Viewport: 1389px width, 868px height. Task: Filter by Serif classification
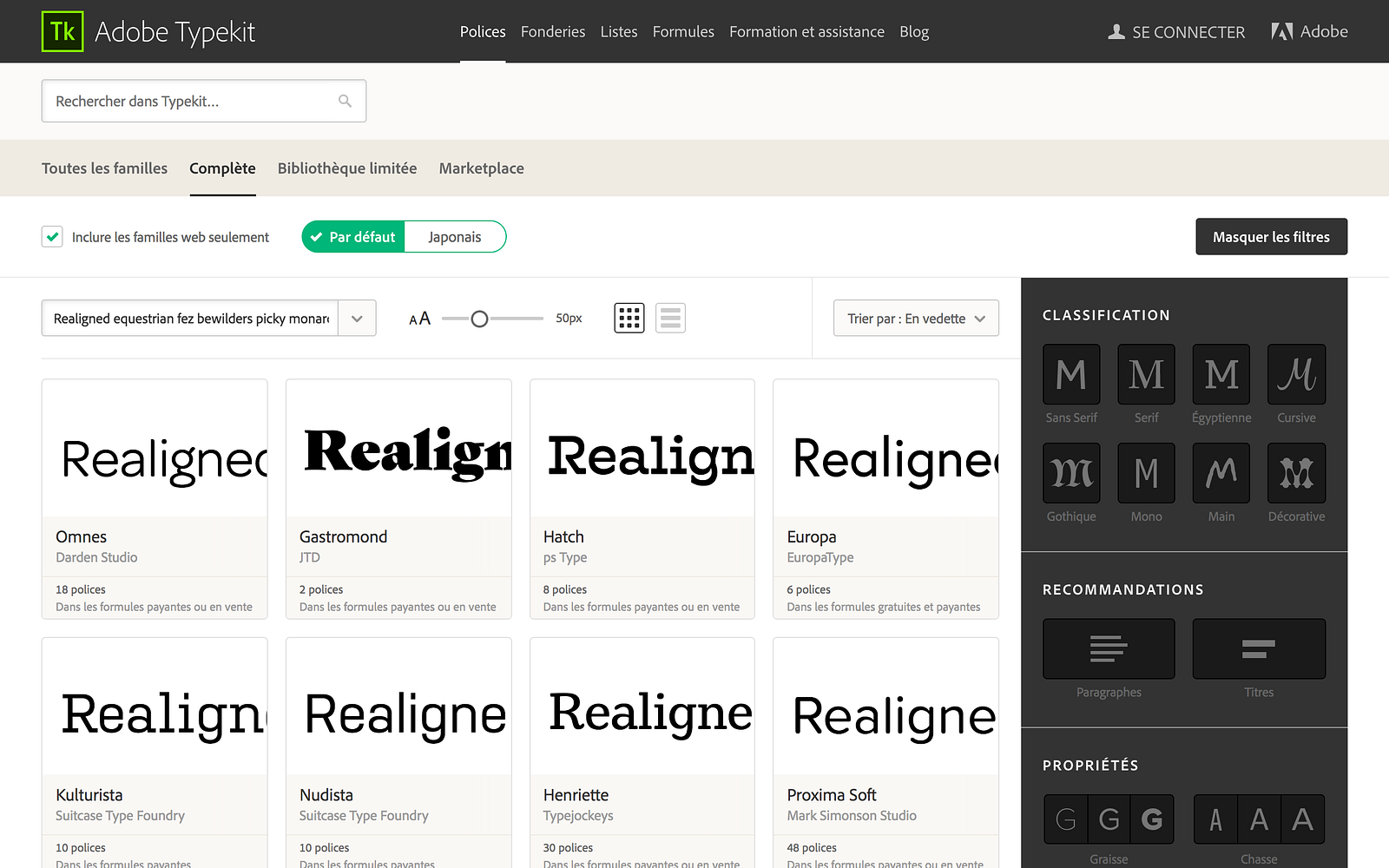[1146, 374]
